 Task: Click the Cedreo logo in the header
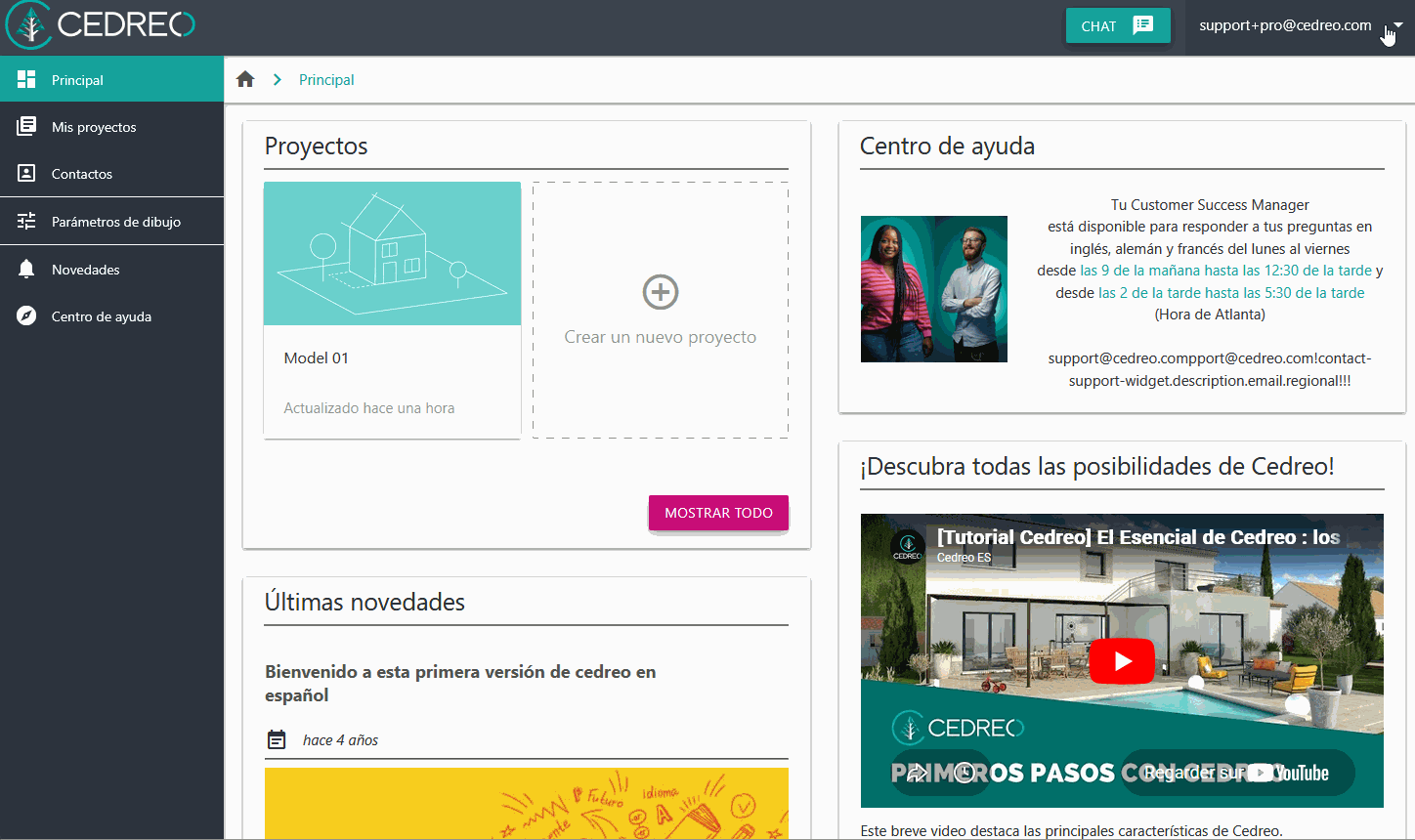click(x=101, y=25)
